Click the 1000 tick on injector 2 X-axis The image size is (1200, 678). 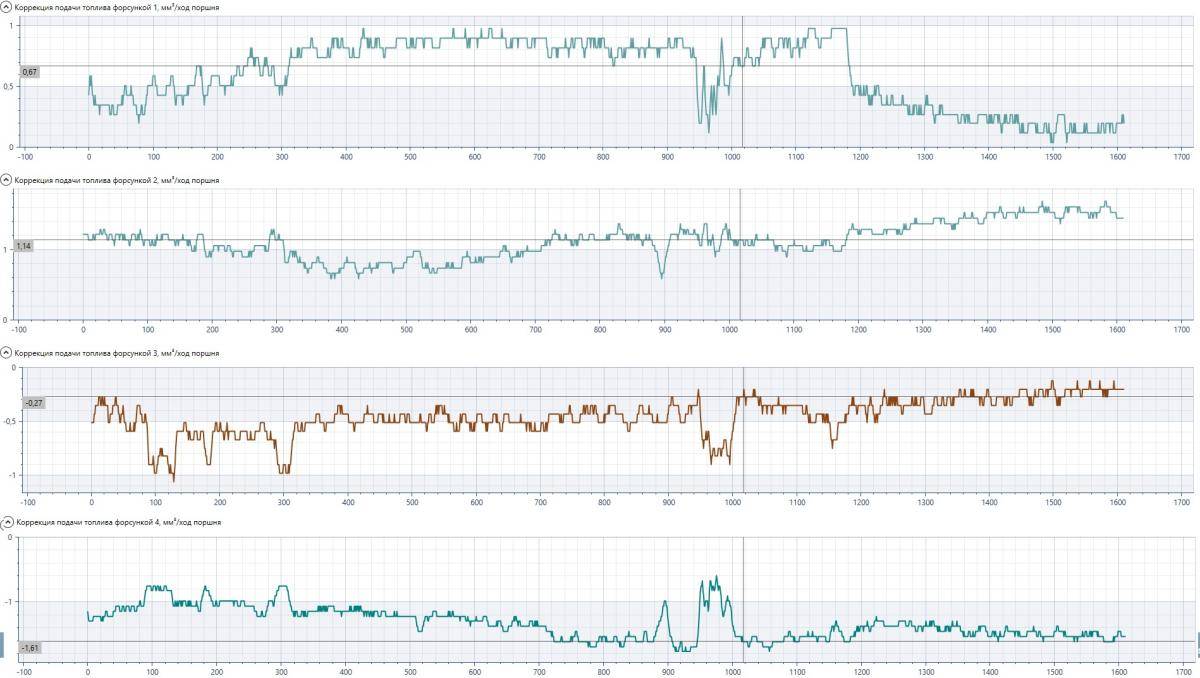(x=729, y=329)
